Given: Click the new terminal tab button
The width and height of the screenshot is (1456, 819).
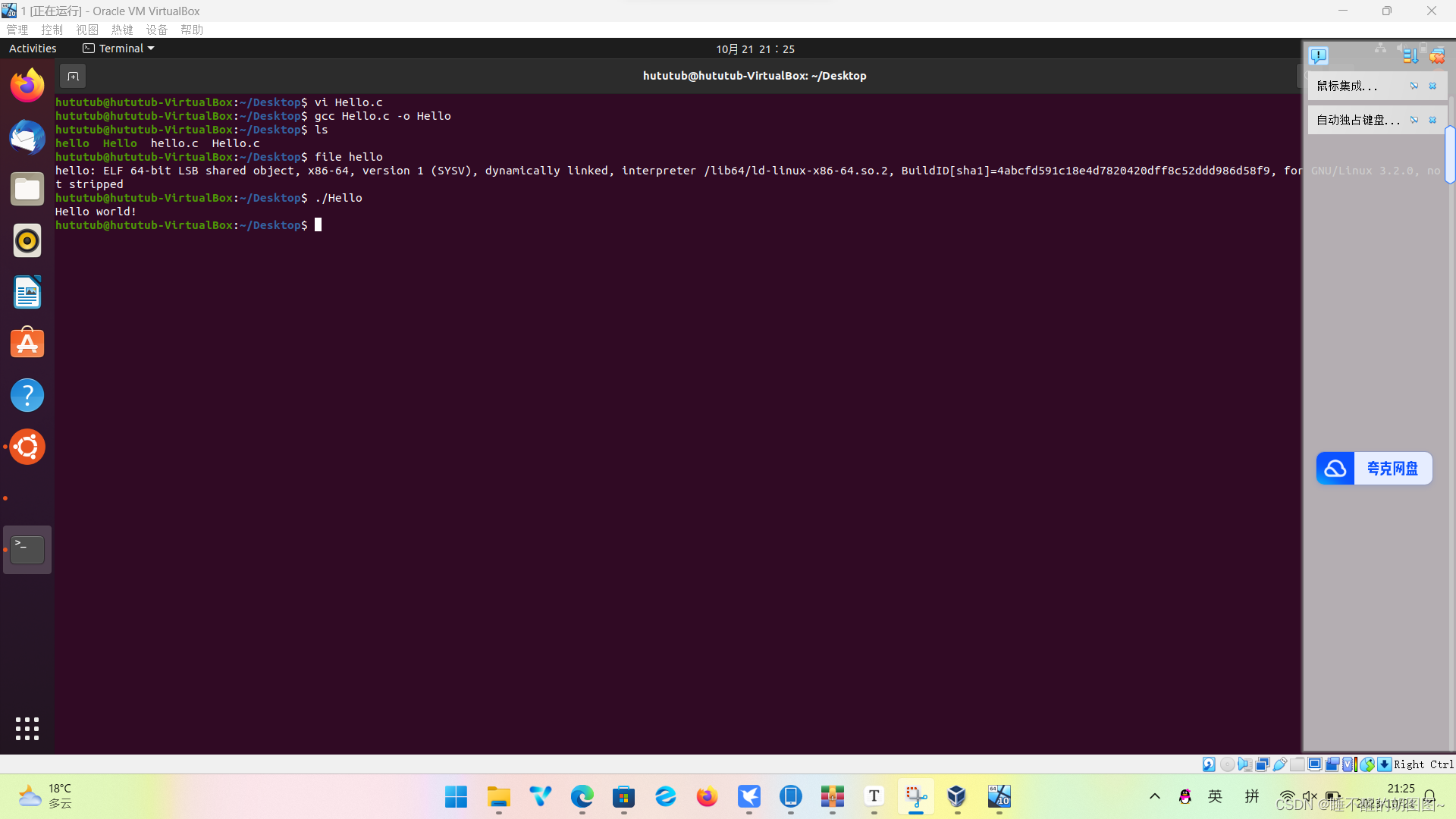Looking at the screenshot, I should point(73,76).
